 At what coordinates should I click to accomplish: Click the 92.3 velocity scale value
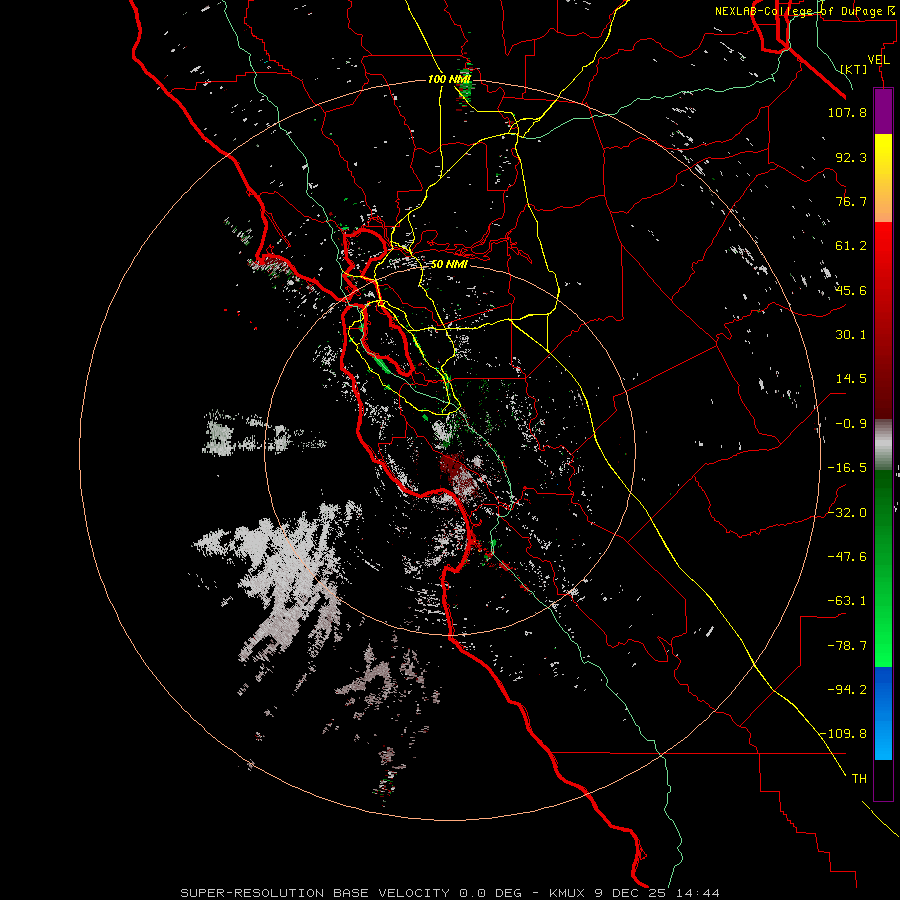click(851, 157)
